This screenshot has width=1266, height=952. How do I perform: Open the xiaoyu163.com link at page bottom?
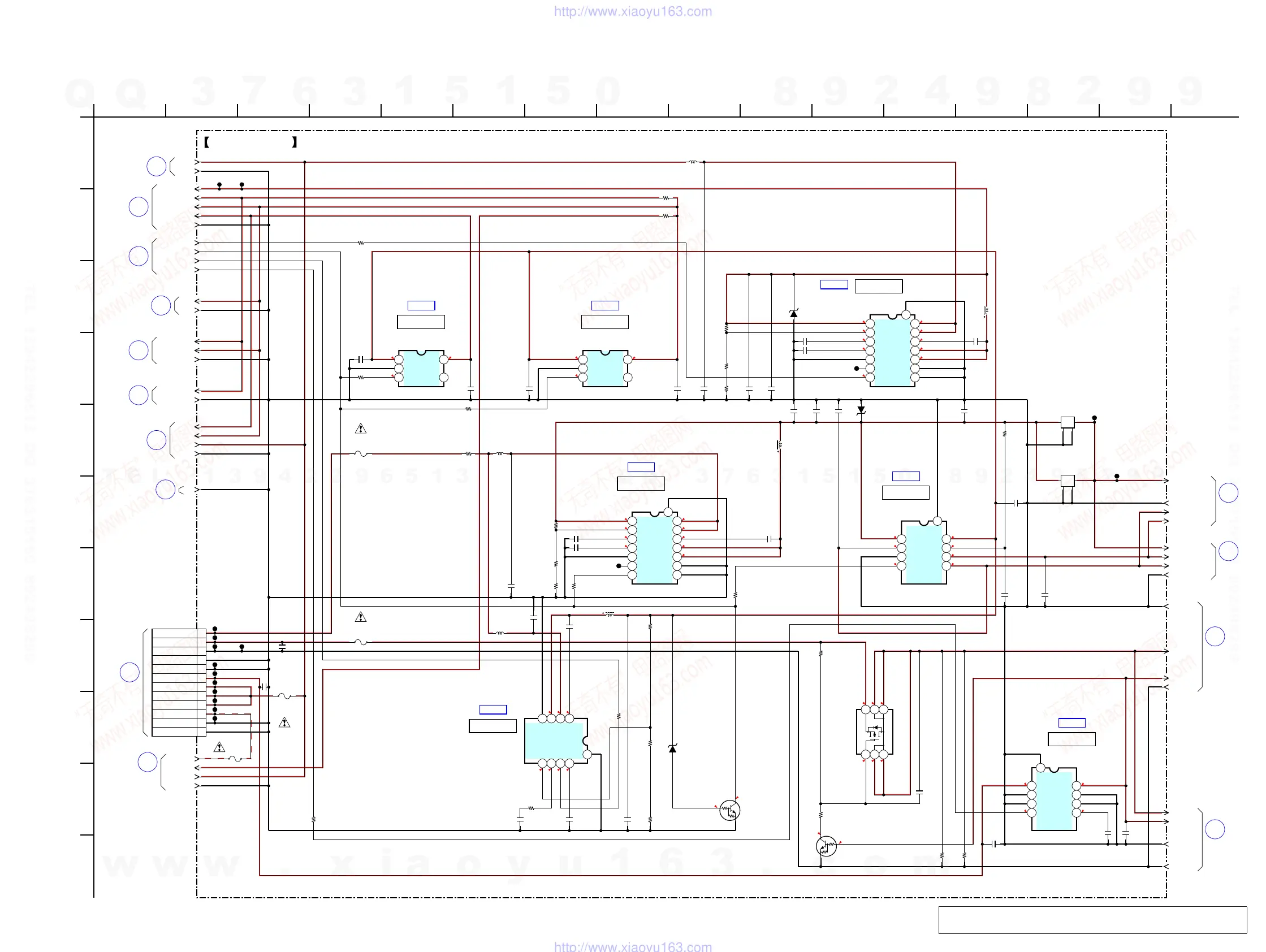pyautogui.click(x=632, y=946)
